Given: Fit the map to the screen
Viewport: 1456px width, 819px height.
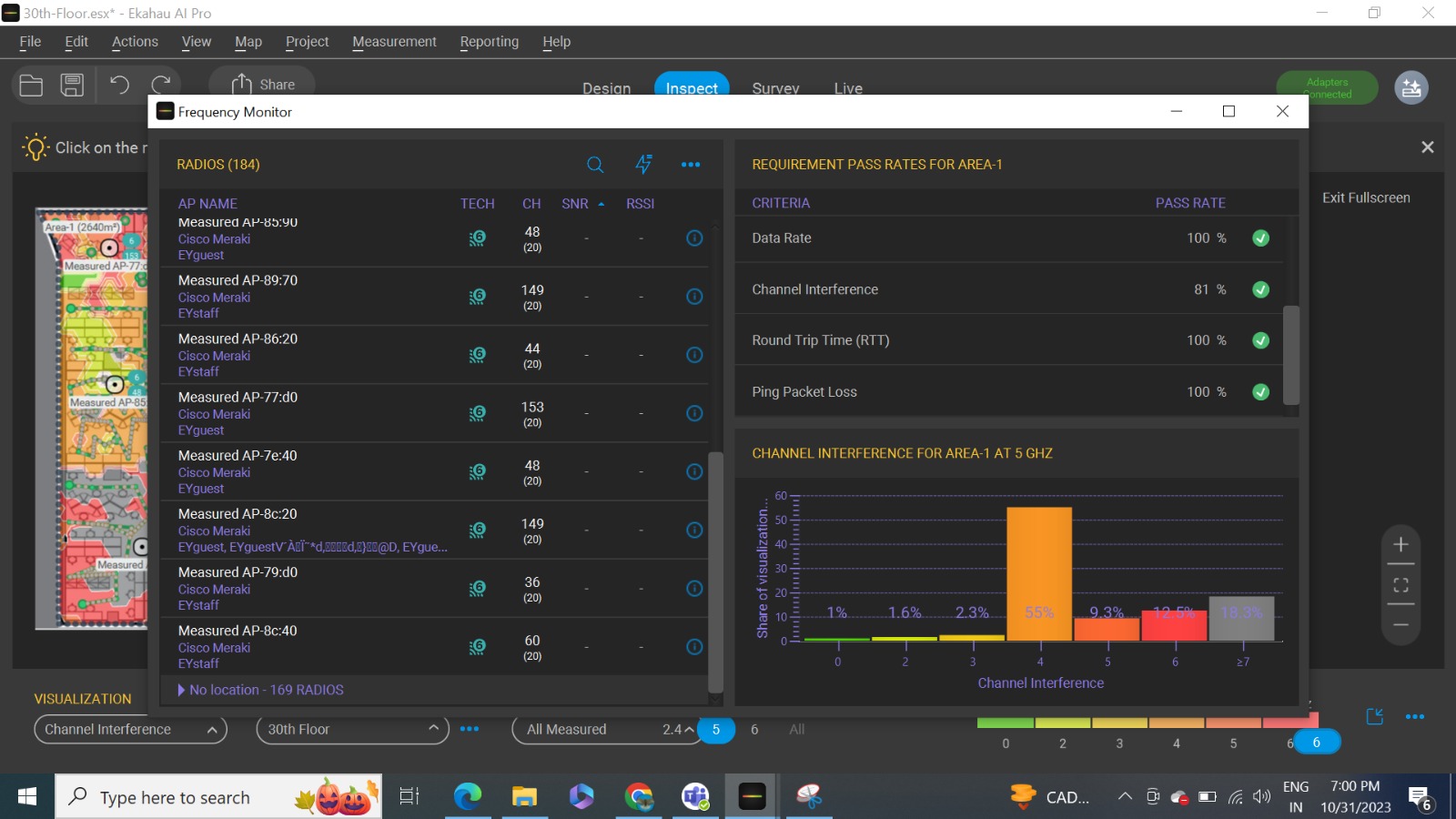Looking at the screenshot, I should [x=1400, y=585].
